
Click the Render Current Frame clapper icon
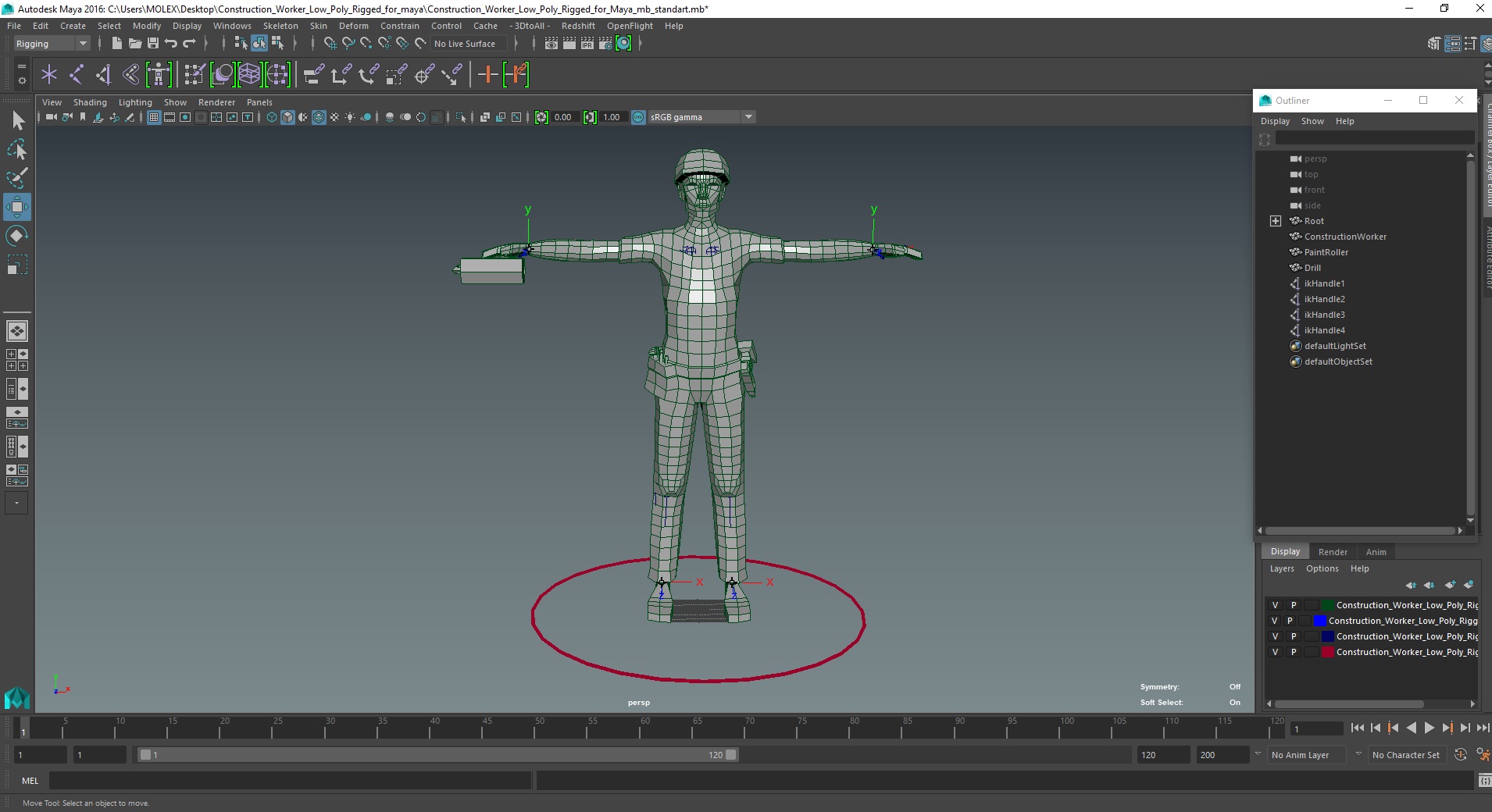point(569,44)
